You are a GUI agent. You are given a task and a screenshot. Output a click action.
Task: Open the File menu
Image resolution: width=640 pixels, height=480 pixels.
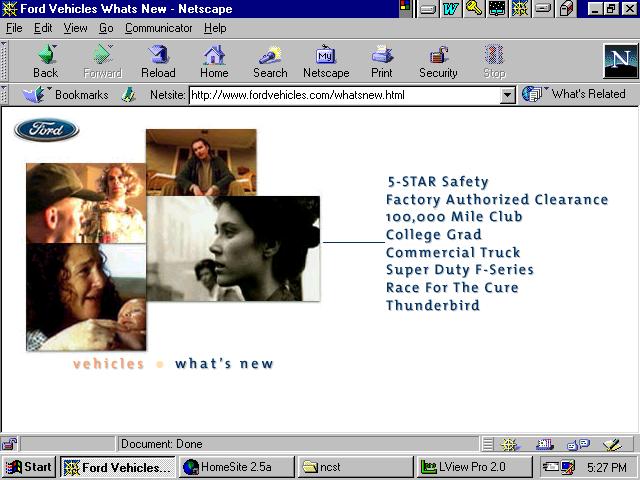coord(14,28)
